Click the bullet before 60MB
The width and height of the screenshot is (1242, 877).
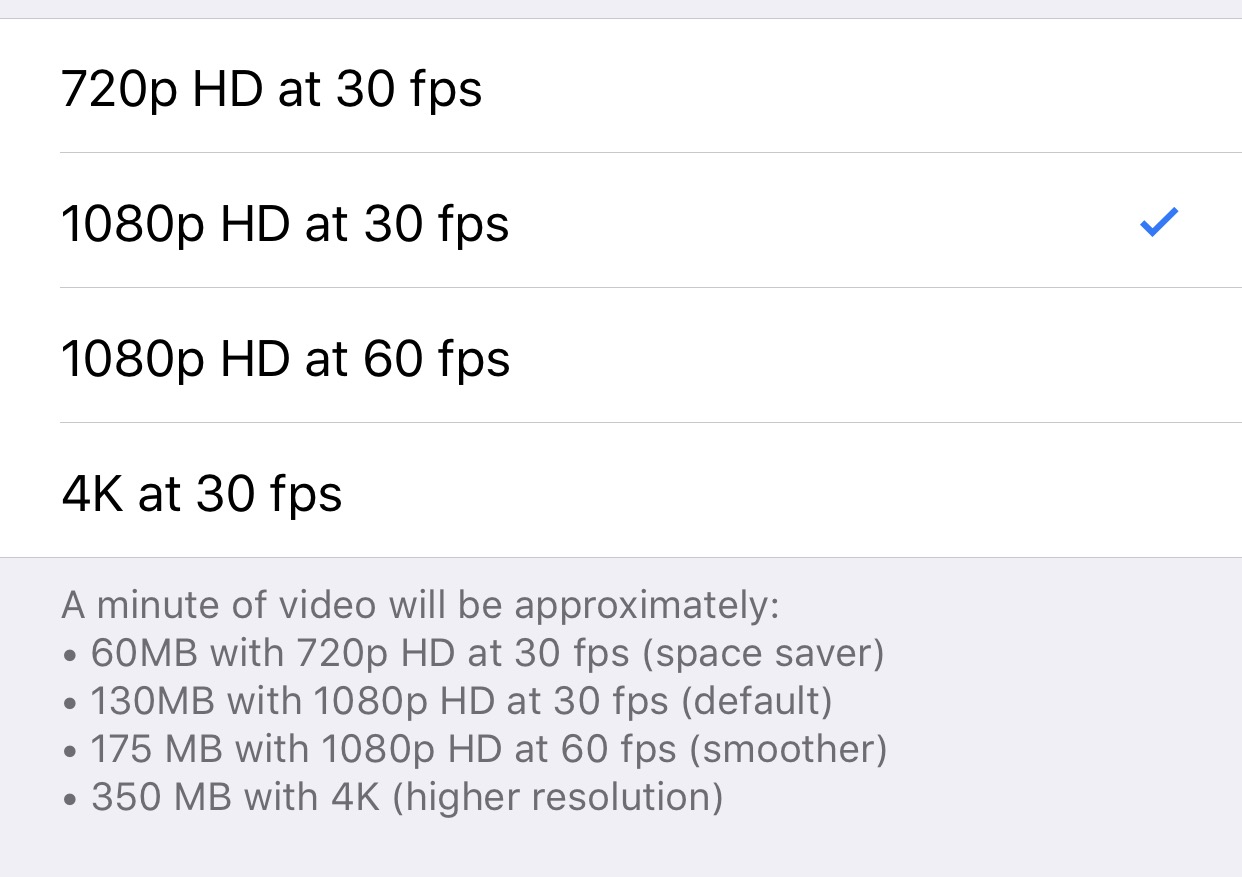(x=69, y=656)
